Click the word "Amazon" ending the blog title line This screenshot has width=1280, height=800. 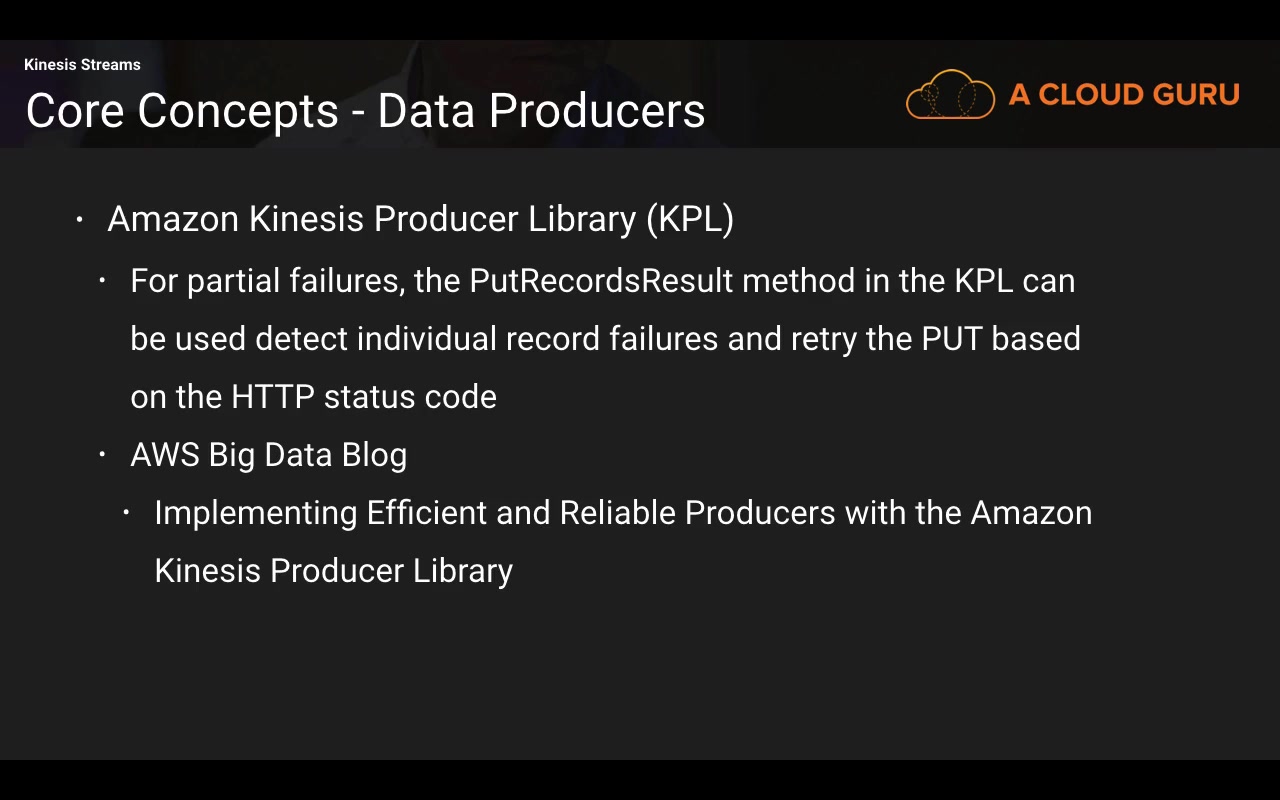click(x=1031, y=513)
